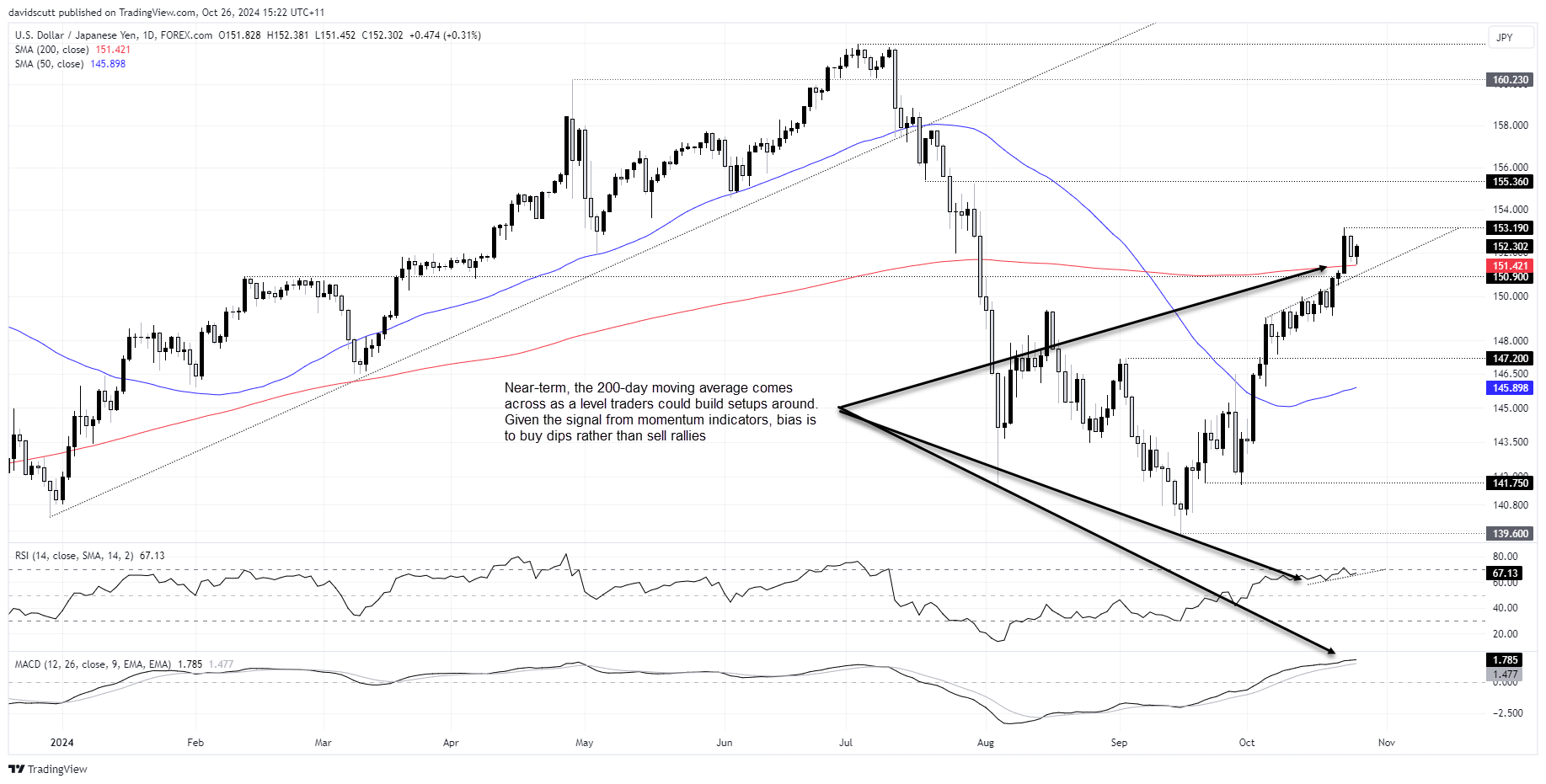Click the May label on time axis

(585, 743)
